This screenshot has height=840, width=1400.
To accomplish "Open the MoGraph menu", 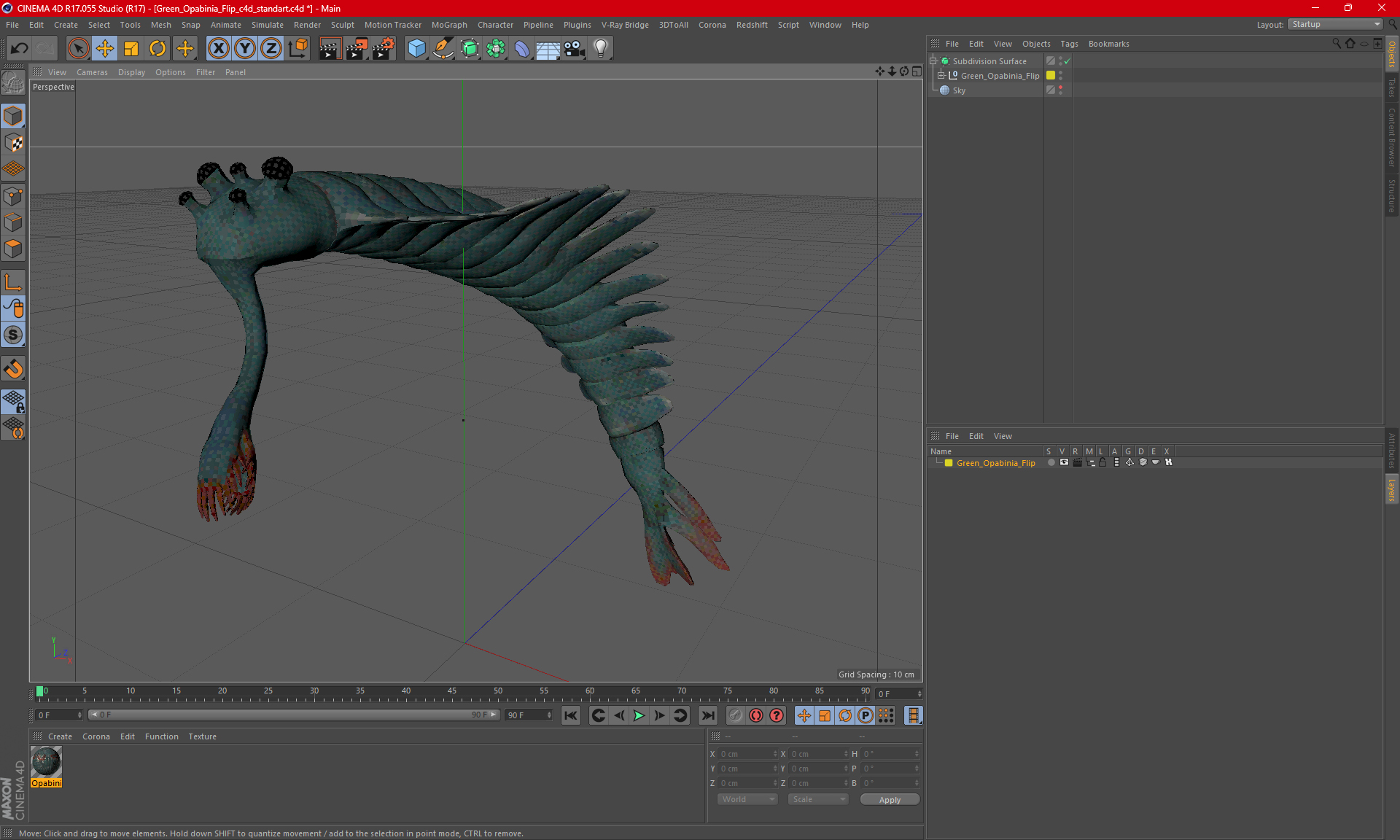I will (449, 25).
